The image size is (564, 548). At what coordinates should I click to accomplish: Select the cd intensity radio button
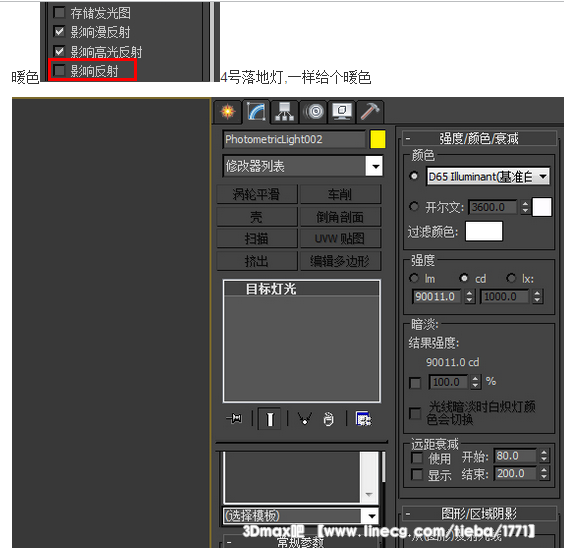tap(464, 278)
